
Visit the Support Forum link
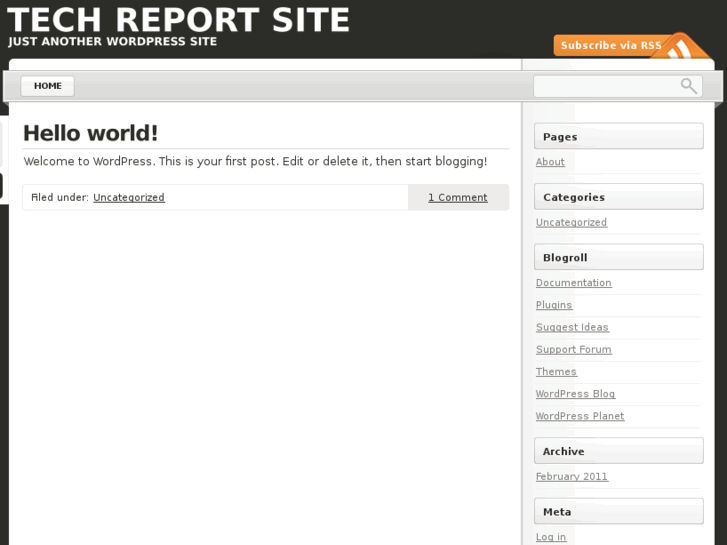[574, 350]
